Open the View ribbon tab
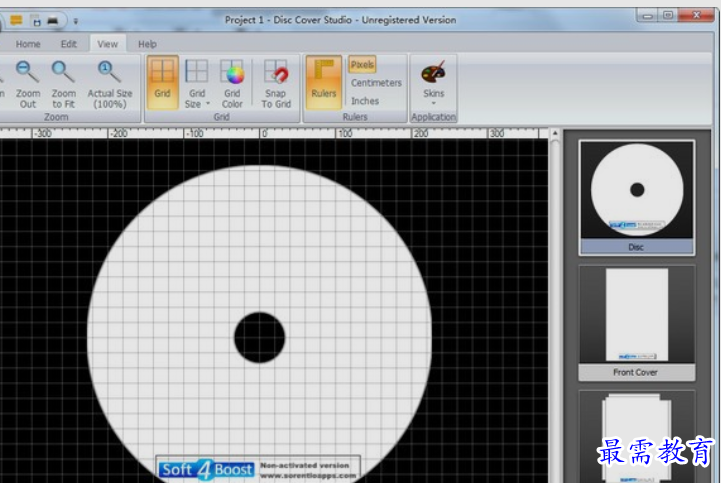 108,44
